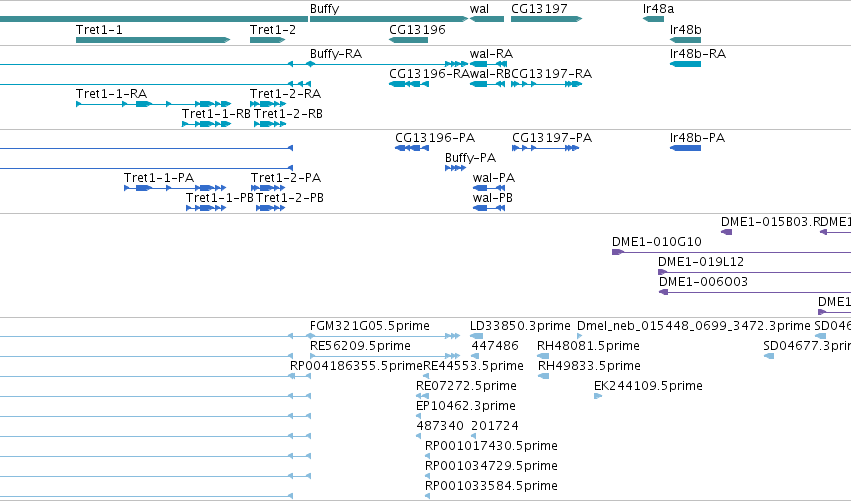Click the DME1-019L12 clone label

(x=701, y=262)
